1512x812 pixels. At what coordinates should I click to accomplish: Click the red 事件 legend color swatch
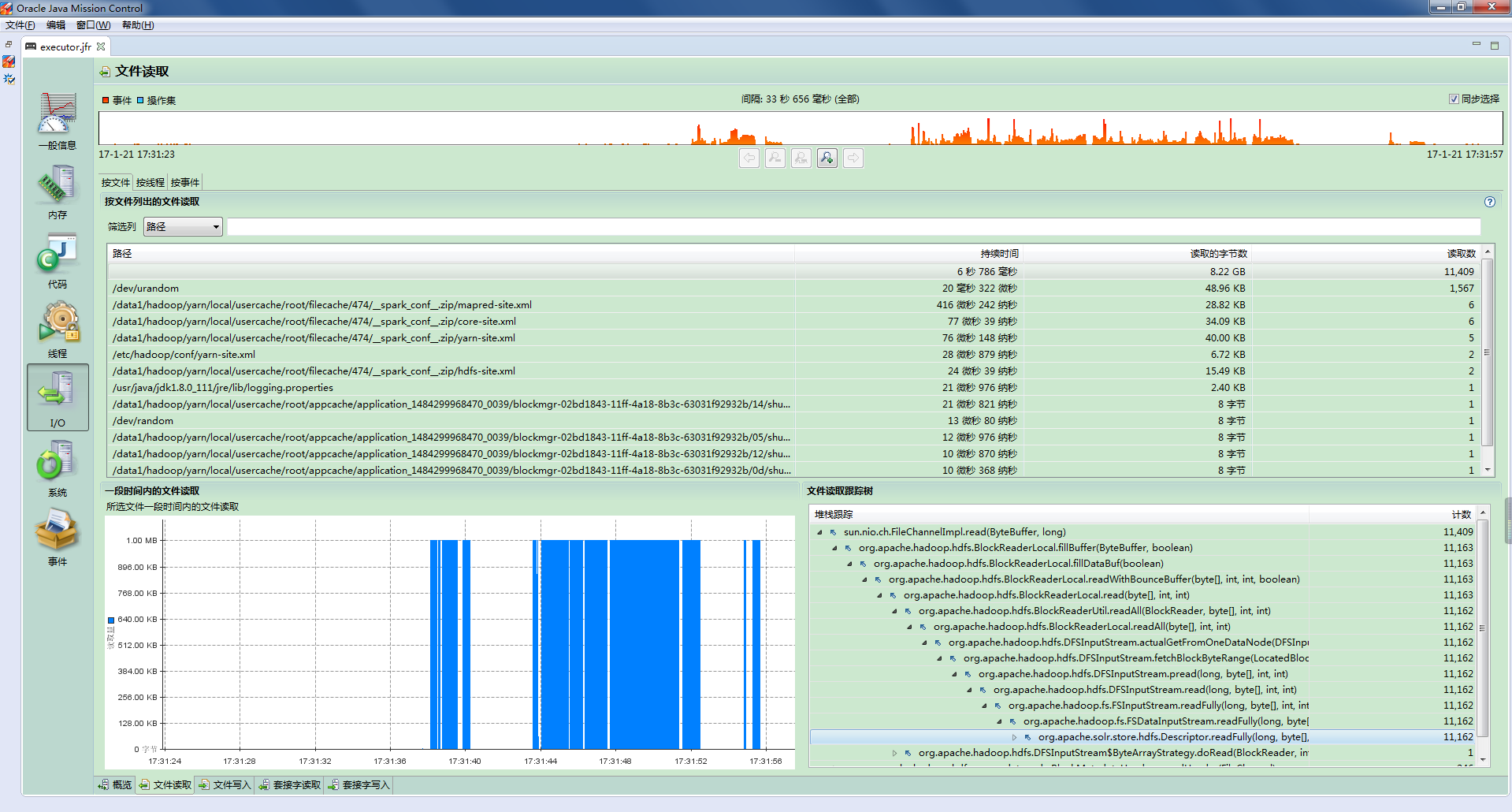point(106,100)
